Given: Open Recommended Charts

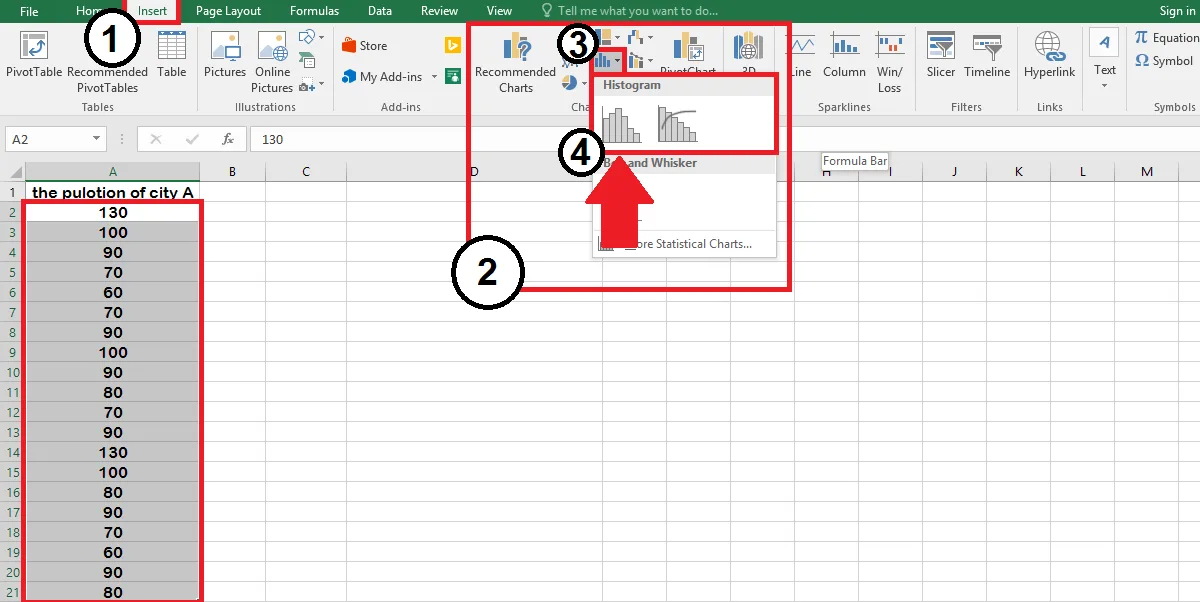Looking at the screenshot, I should [515, 62].
